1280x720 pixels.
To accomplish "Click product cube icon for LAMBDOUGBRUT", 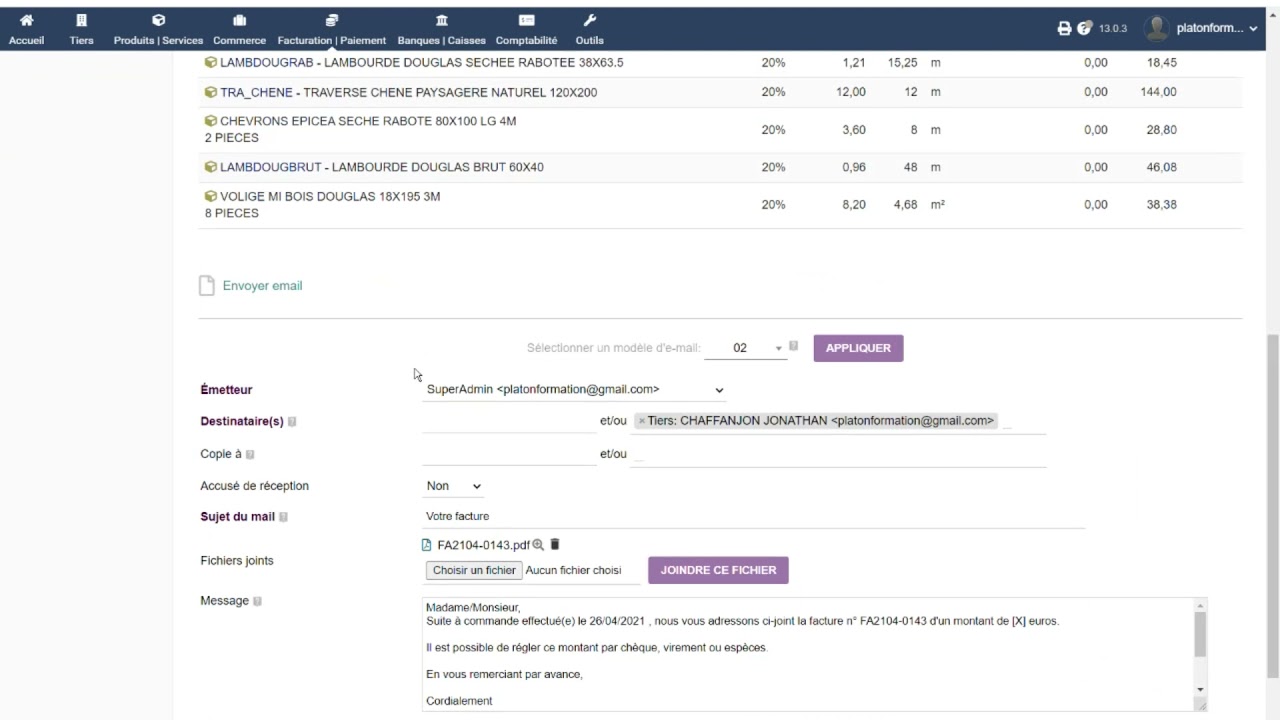I will 210,167.
